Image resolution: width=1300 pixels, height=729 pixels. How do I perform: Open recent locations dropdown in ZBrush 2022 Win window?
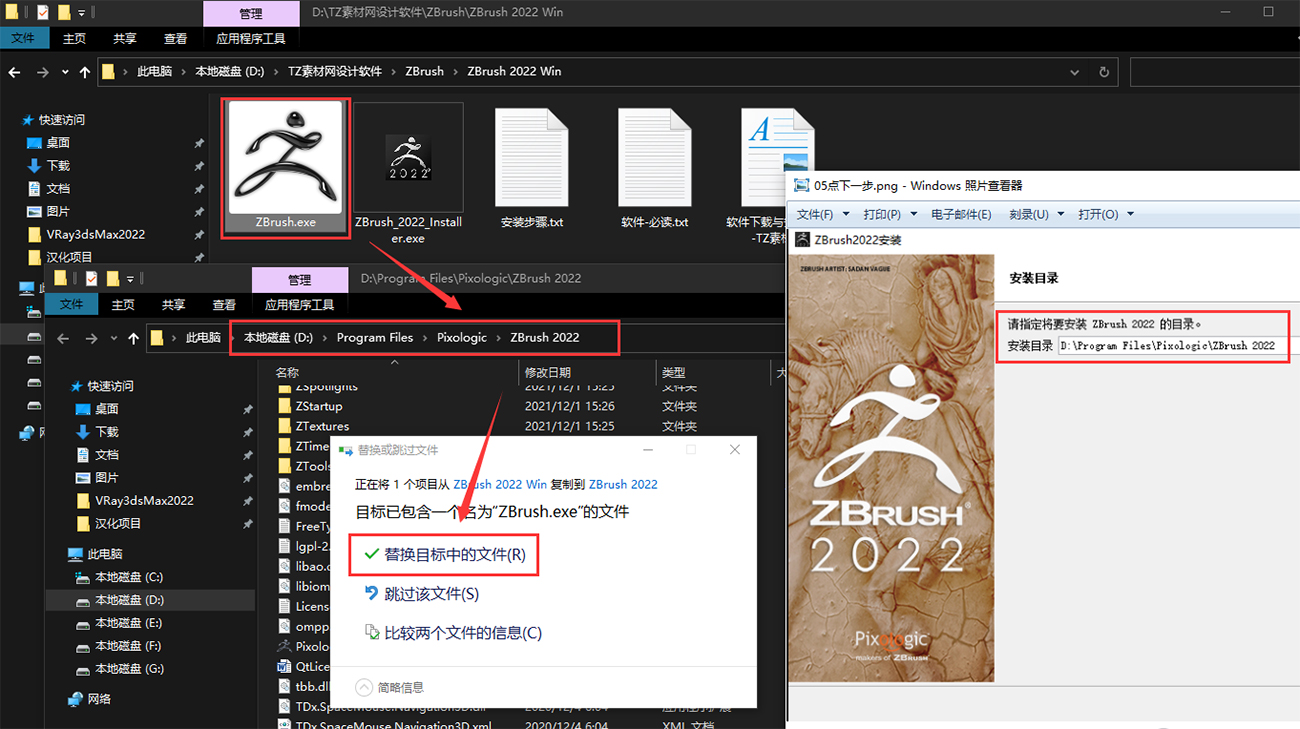point(65,72)
